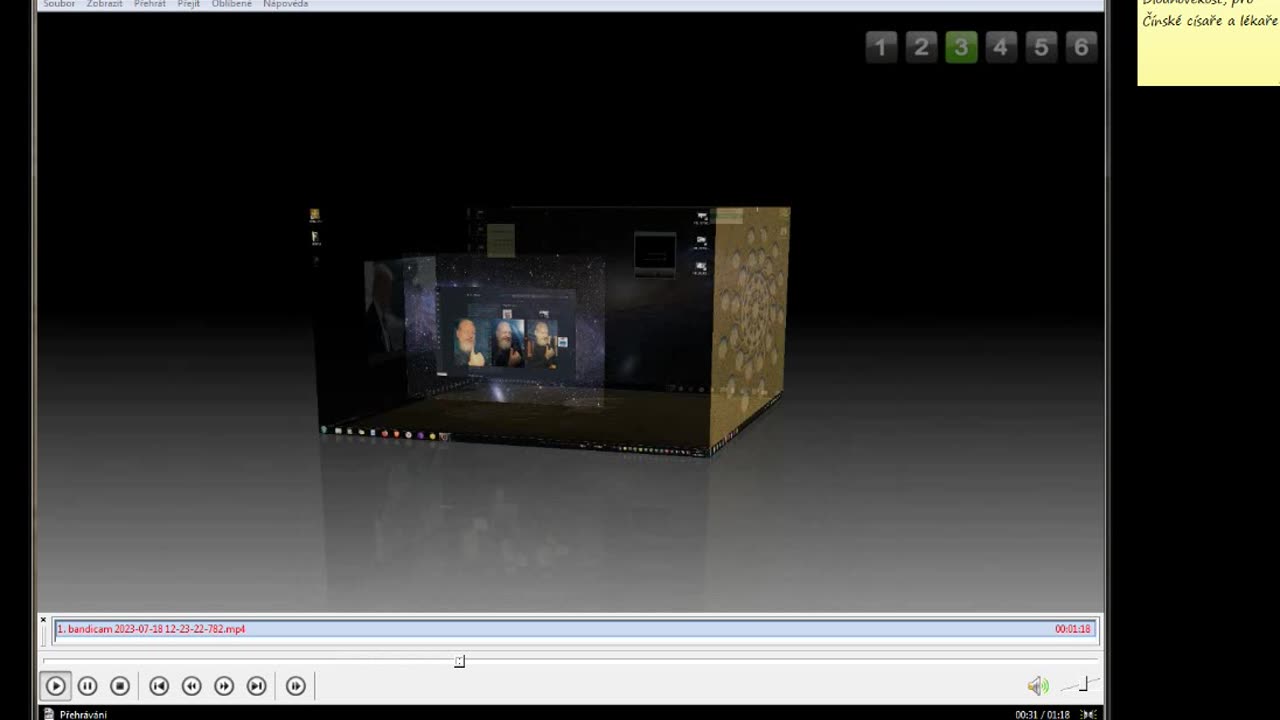Click the fast-forward (increase speed) button
Viewport: 1280px width, 720px height.
click(x=224, y=686)
